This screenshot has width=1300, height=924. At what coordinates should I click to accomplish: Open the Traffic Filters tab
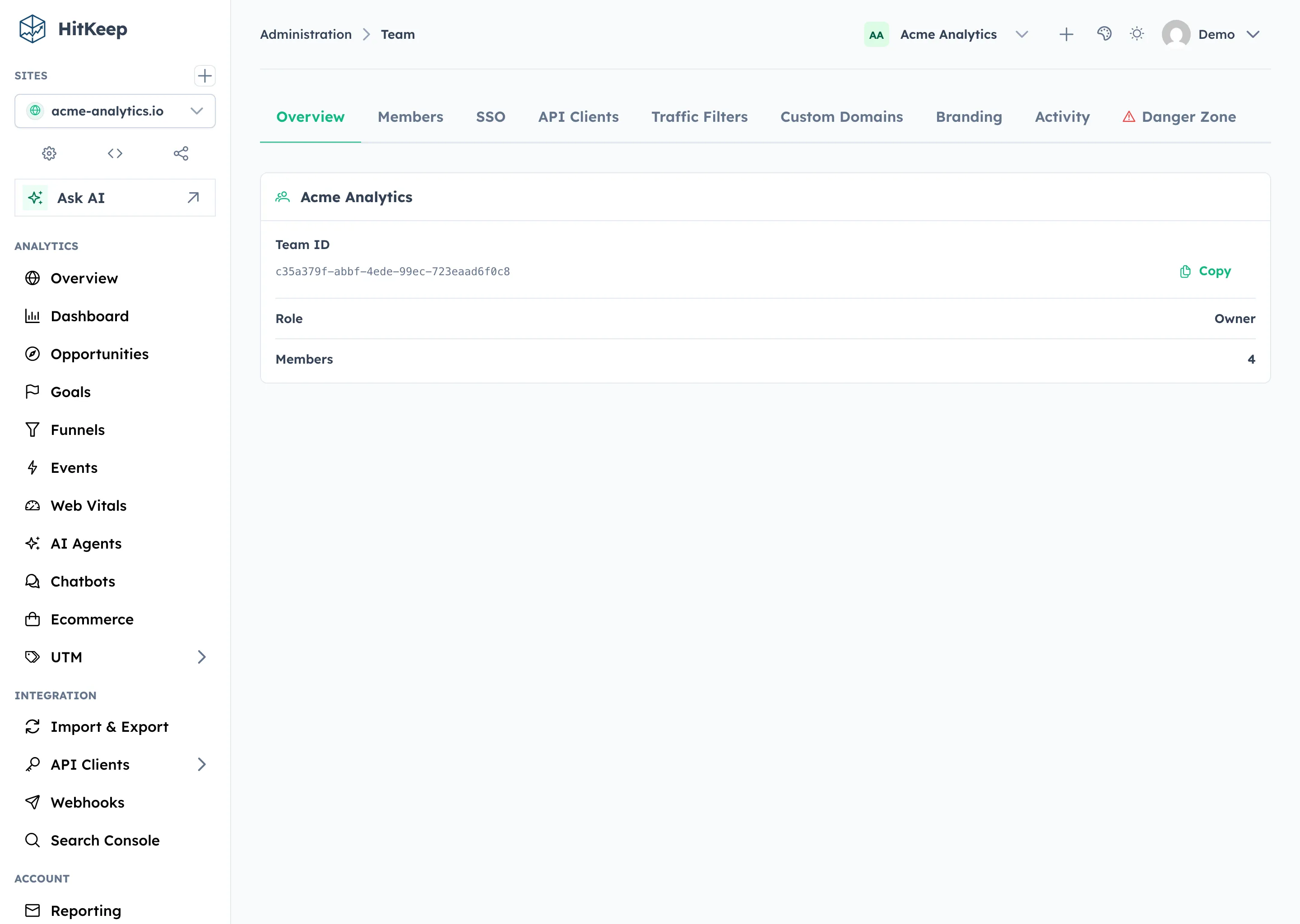coord(700,117)
